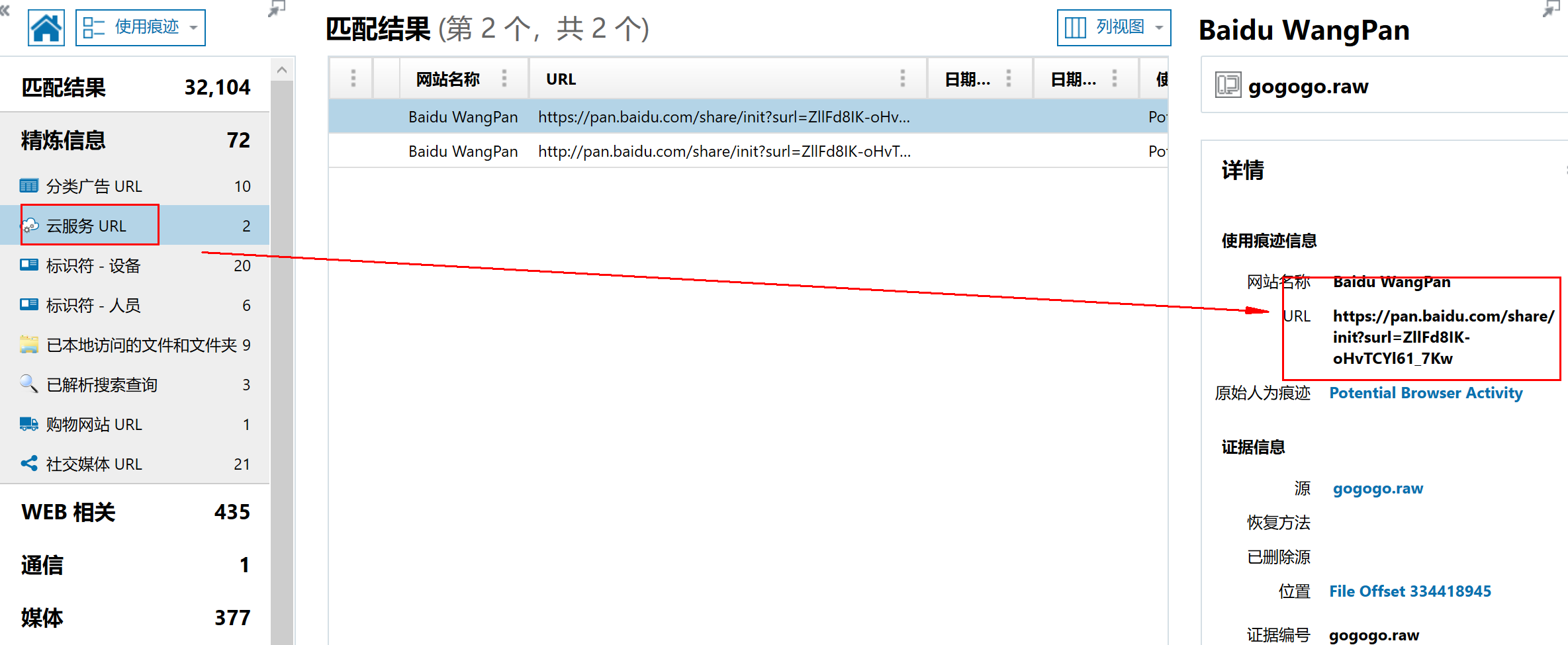Open the Potential Browser Activity link
Screen dimensions: 1568x645
(1426, 393)
